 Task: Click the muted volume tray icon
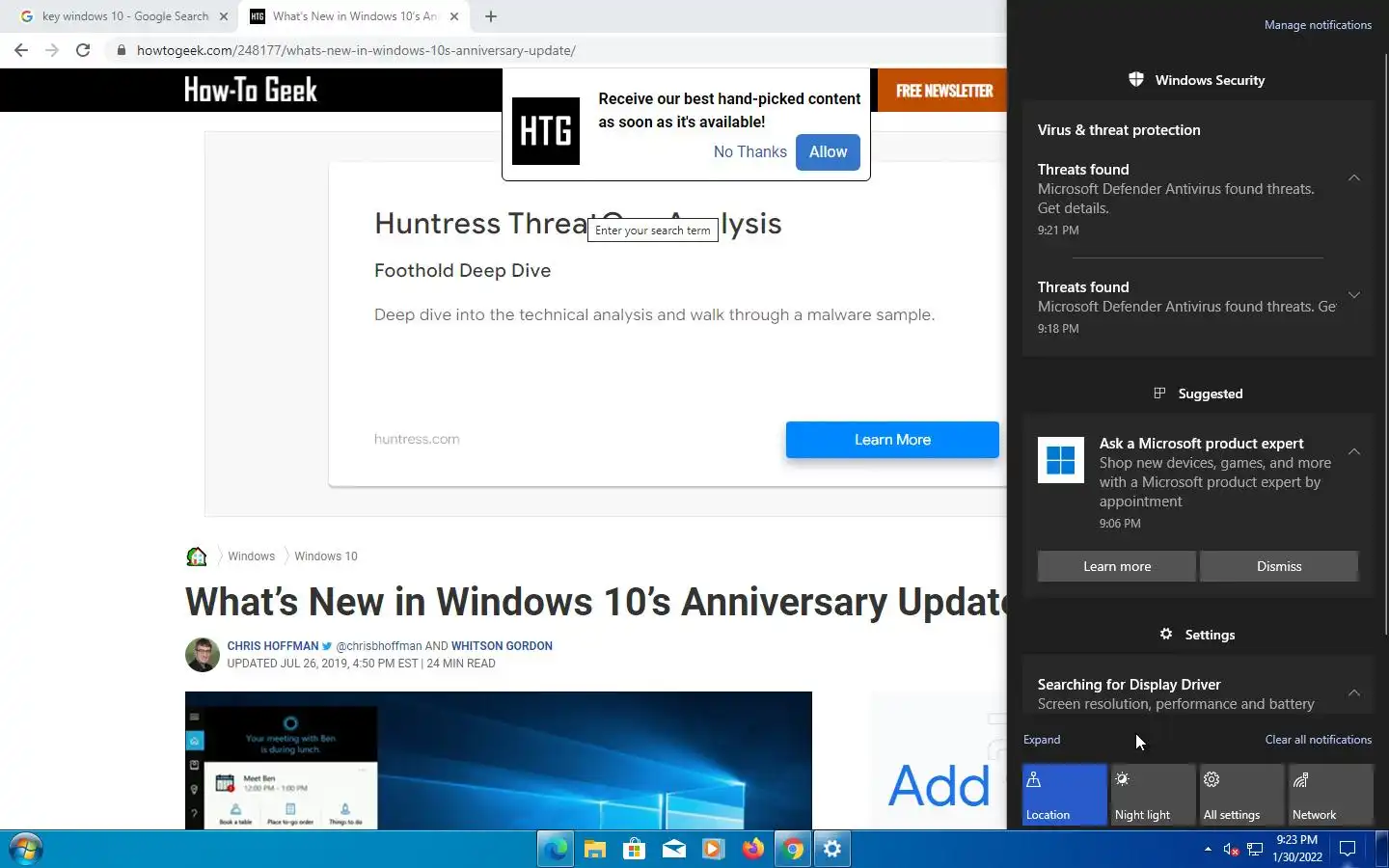[x=1231, y=849]
